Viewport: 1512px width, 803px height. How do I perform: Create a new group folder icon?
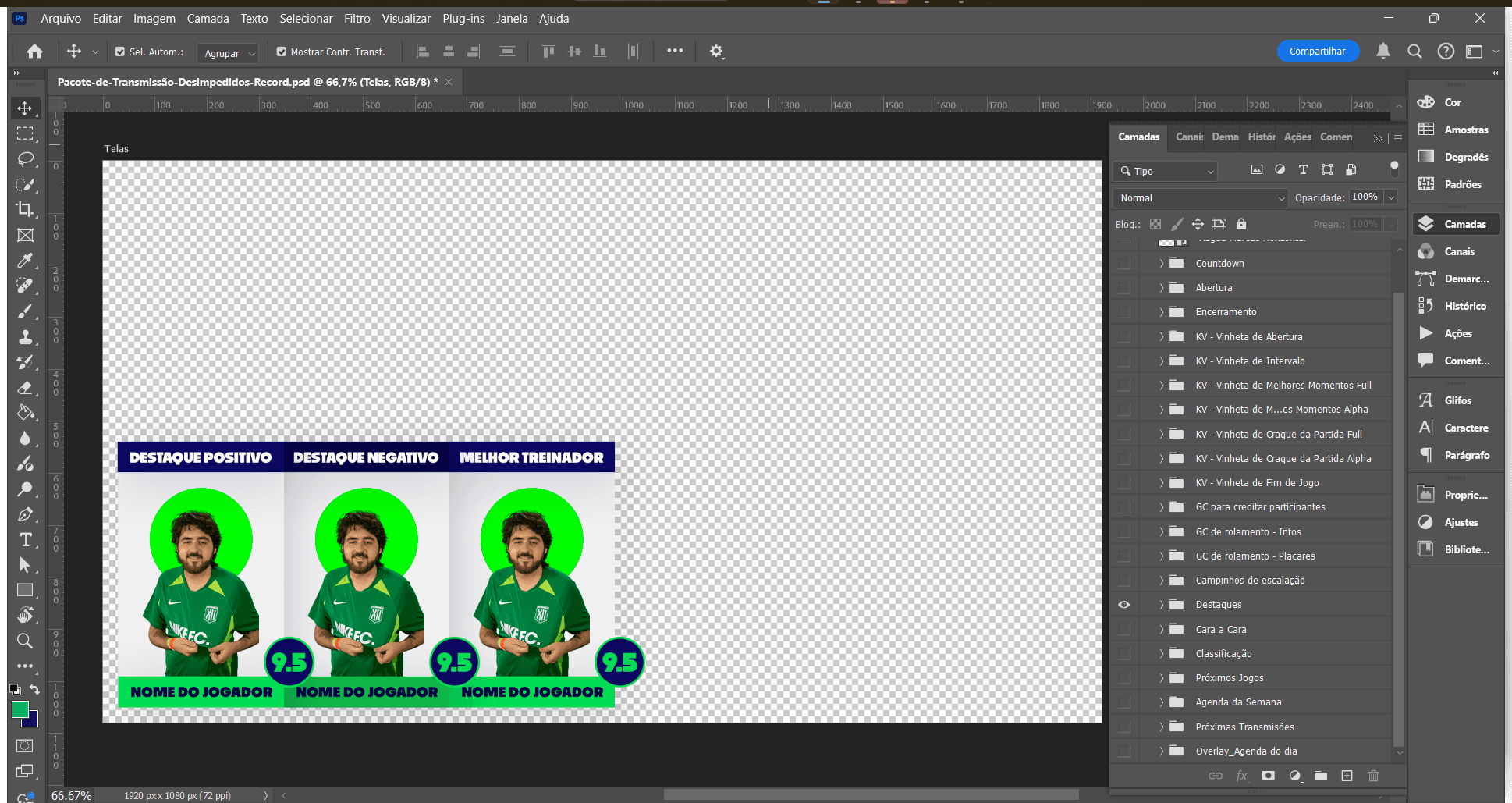1321,776
